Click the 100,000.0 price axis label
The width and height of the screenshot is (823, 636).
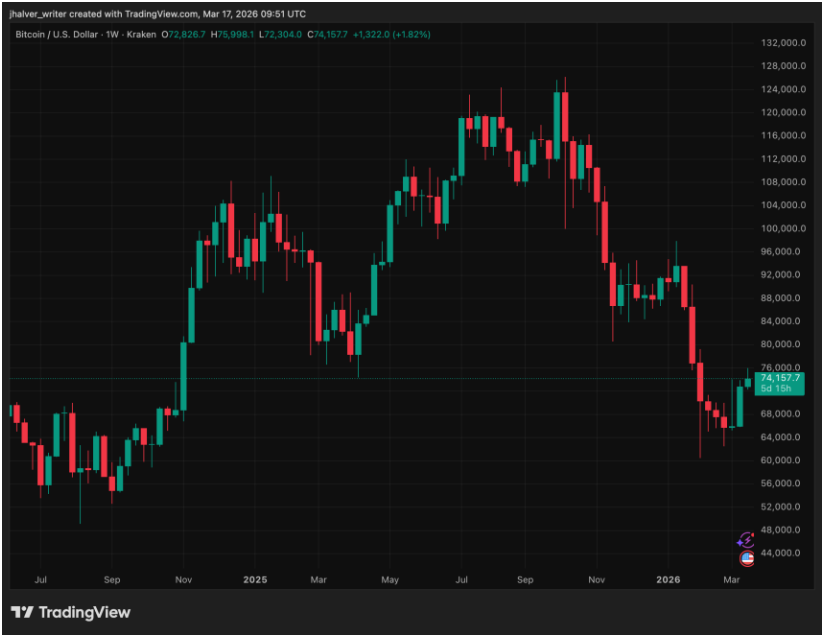[783, 228]
